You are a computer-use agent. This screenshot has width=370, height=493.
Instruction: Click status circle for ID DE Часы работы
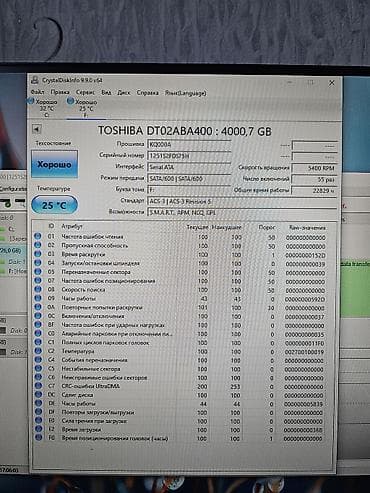(38, 403)
